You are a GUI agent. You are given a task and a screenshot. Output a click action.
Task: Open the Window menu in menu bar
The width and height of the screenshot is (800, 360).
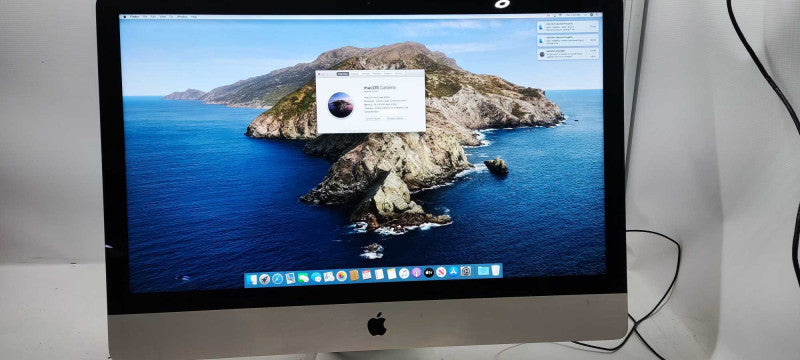pyautogui.click(x=182, y=17)
